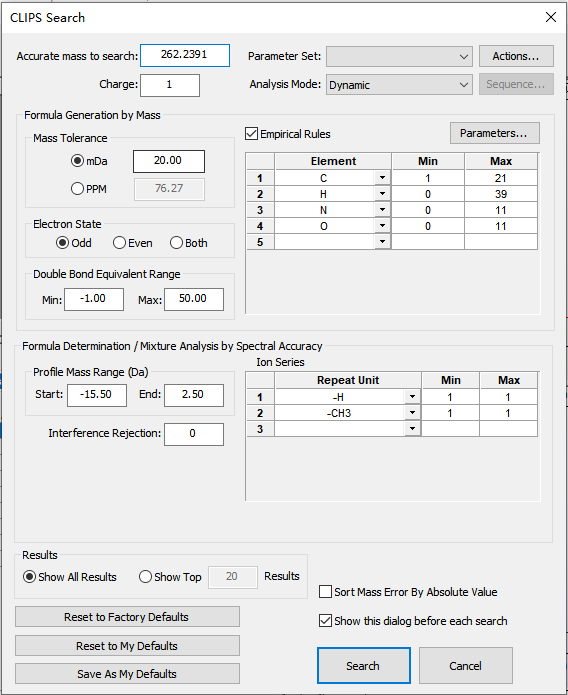The width and height of the screenshot is (568, 695).
Task: Click the Profile Mass Range Start field
Action: click(x=97, y=395)
